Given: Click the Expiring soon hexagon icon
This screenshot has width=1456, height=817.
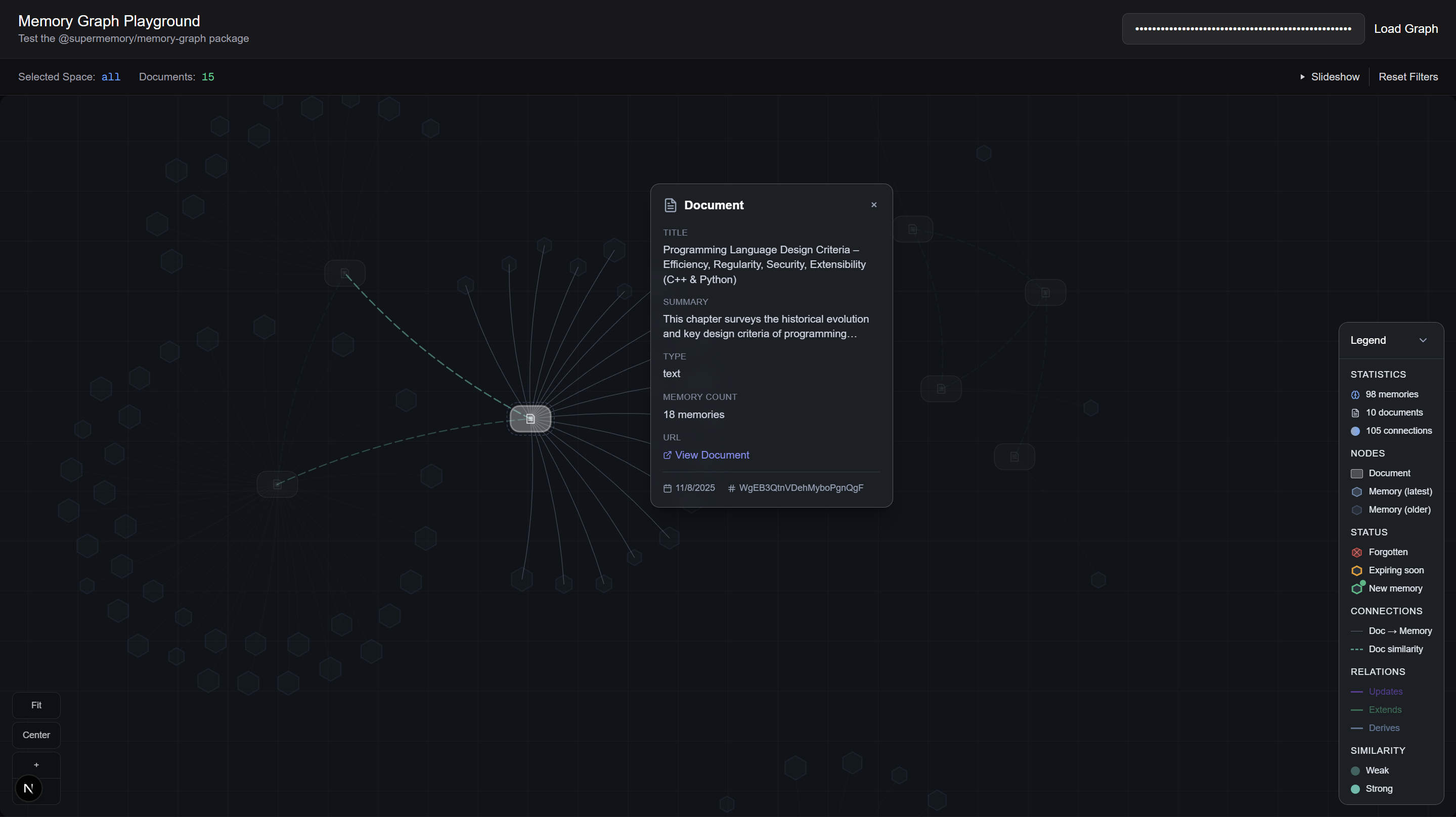Looking at the screenshot, I should point(1356,571).
